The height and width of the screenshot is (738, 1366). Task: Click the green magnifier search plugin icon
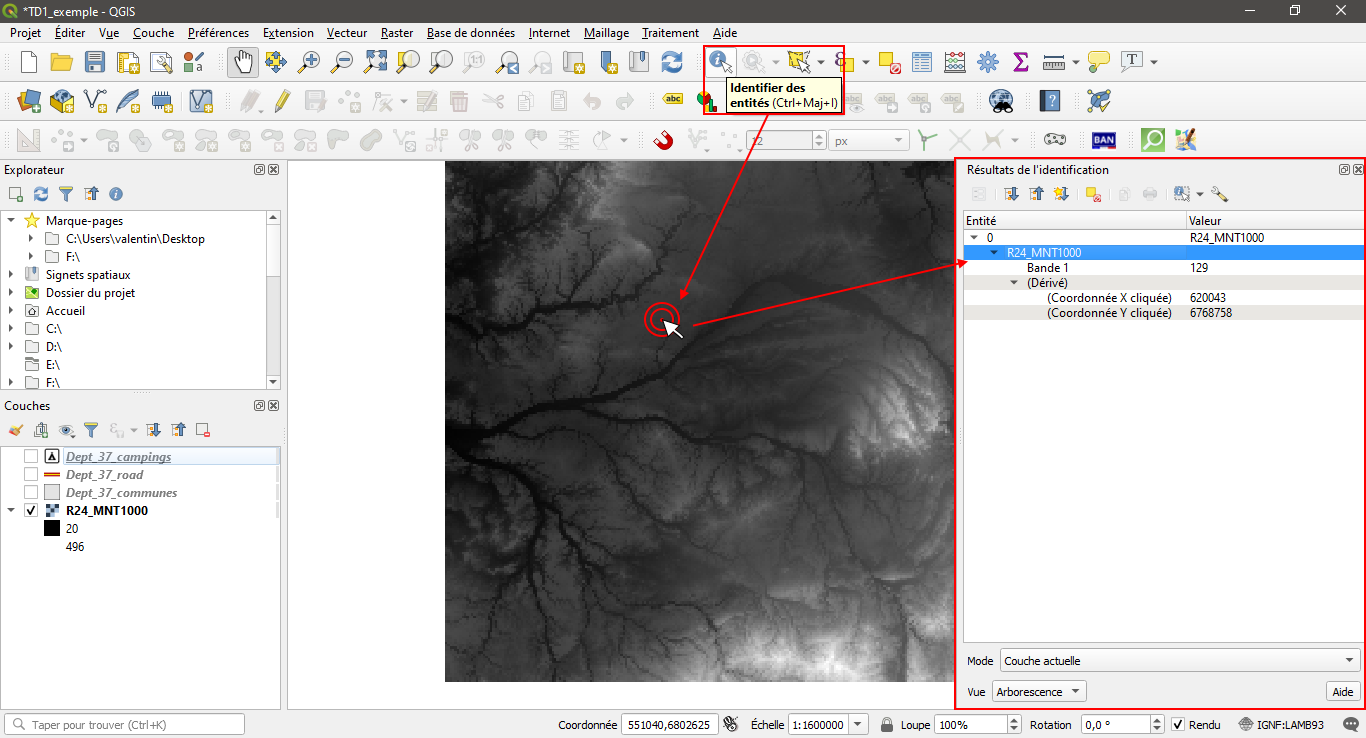coord(1153,140)
